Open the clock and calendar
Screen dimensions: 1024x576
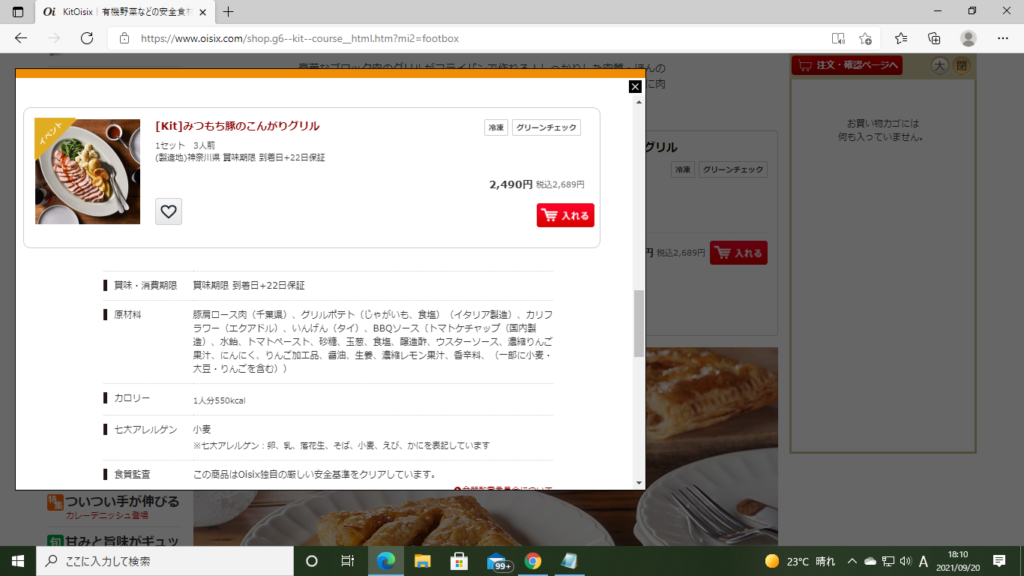958,561
